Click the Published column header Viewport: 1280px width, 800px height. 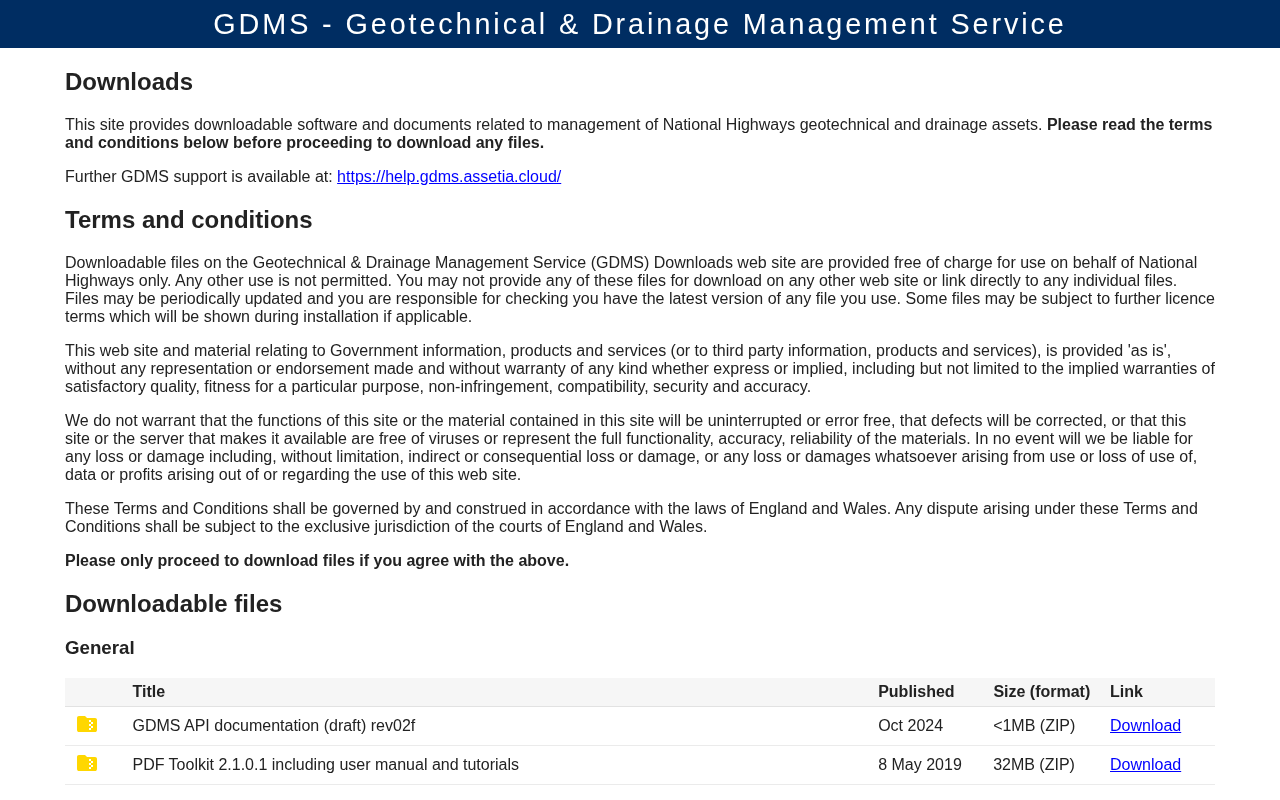point(916,692)
